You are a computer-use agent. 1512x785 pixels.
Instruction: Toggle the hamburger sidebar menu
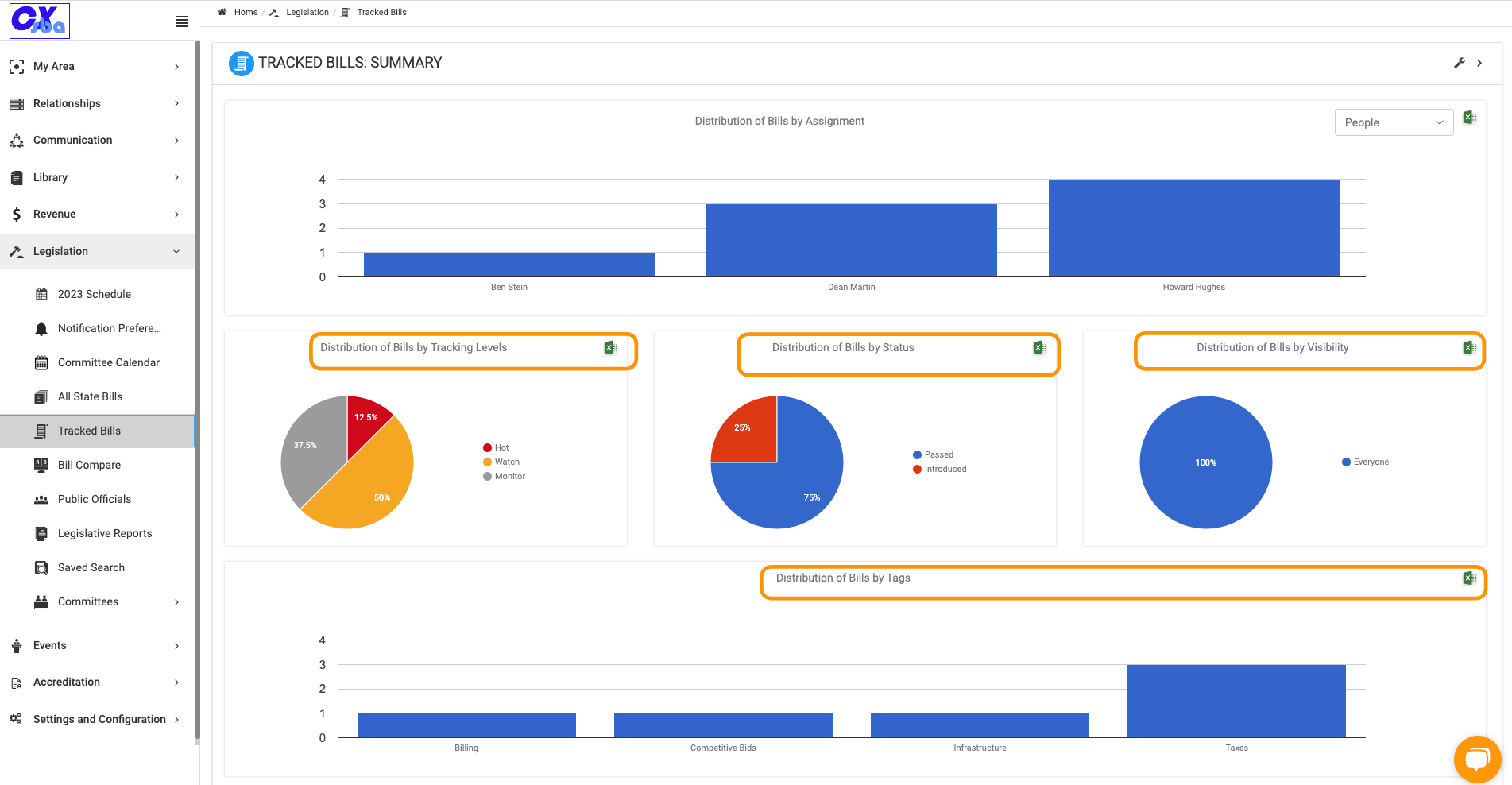point(182,21)
